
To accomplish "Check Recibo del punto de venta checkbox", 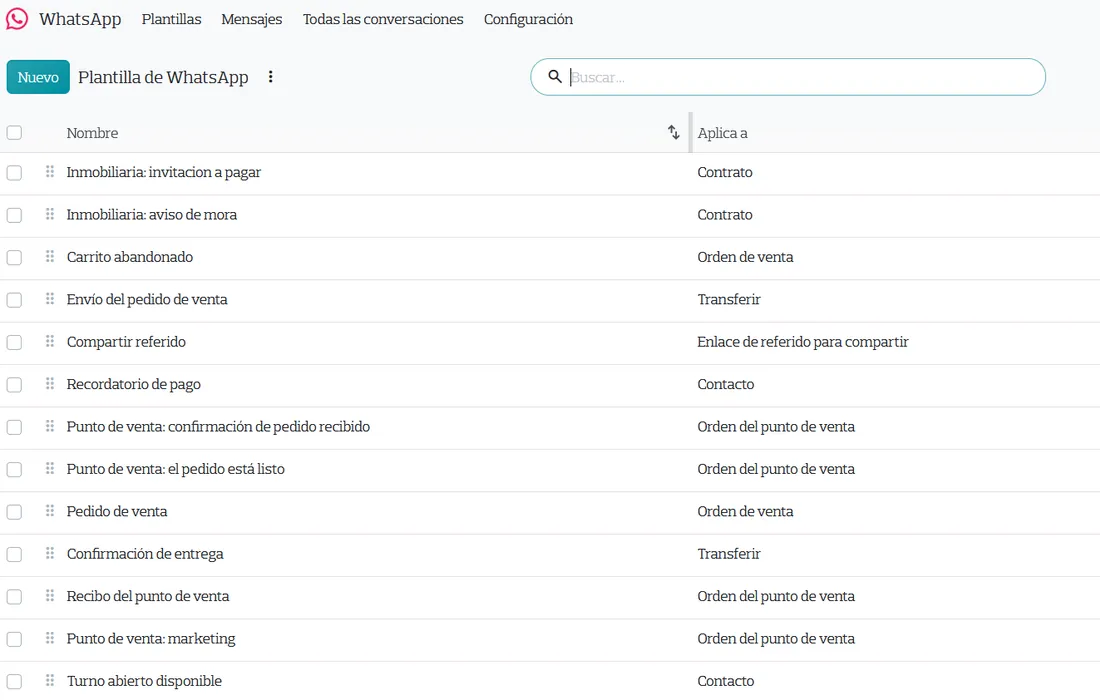I will tap(14, 597).
